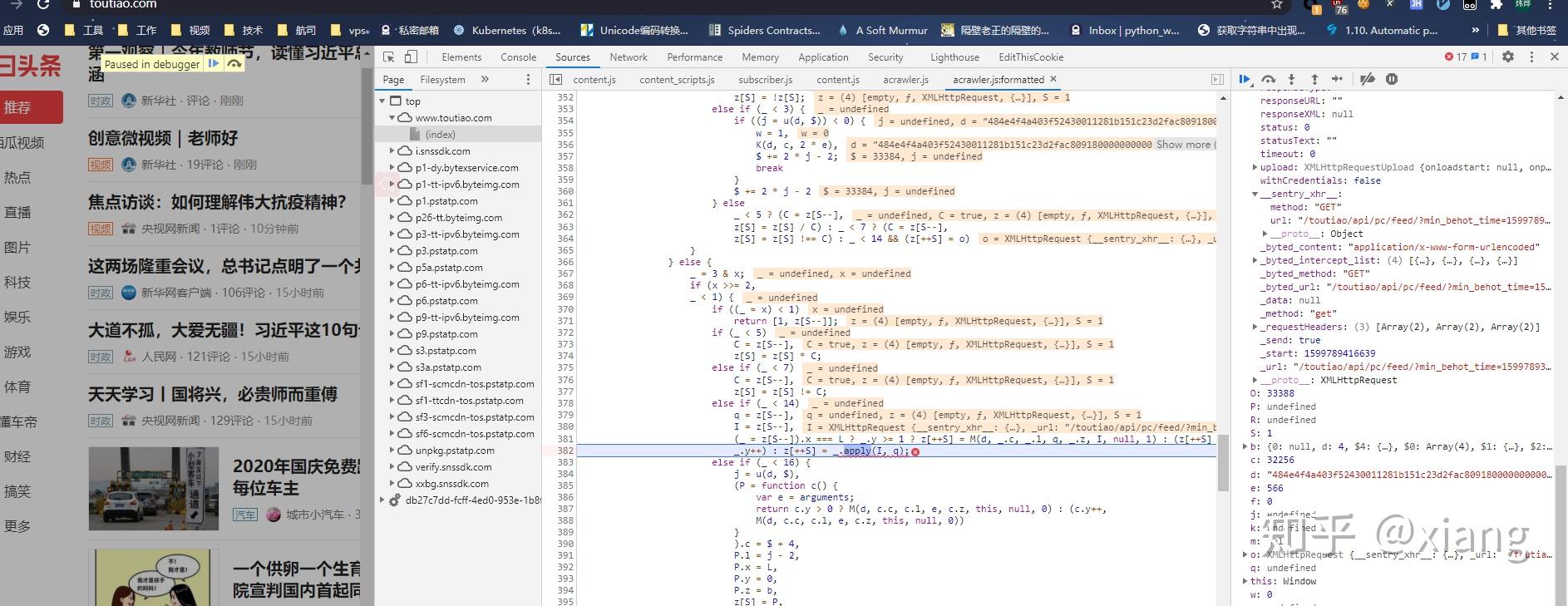The width and height of the screenshot is (1568, 606).
Task: Bookmark this page with the star icon
Action: tap(1277, 4)
